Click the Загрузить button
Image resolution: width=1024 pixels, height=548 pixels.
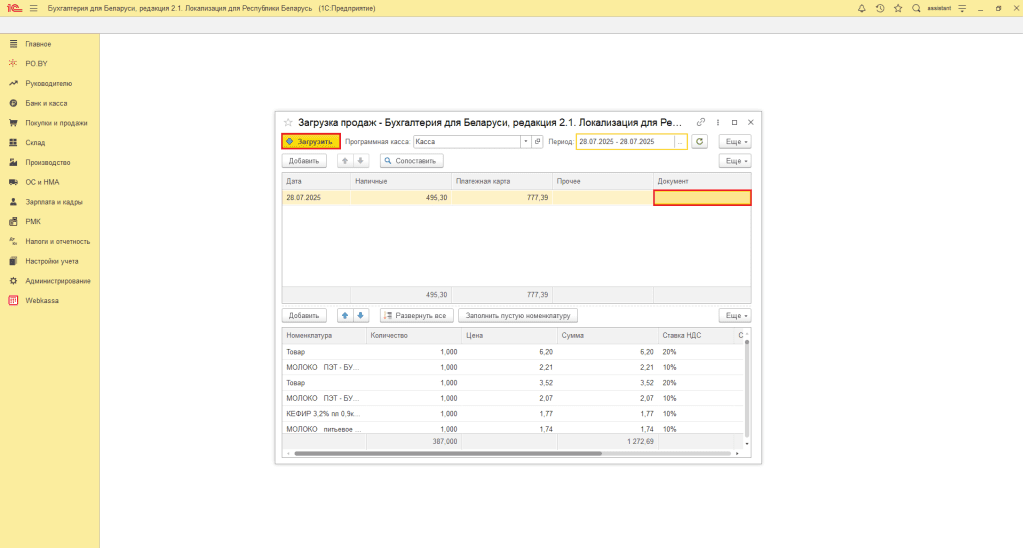(x=311, y=141)
